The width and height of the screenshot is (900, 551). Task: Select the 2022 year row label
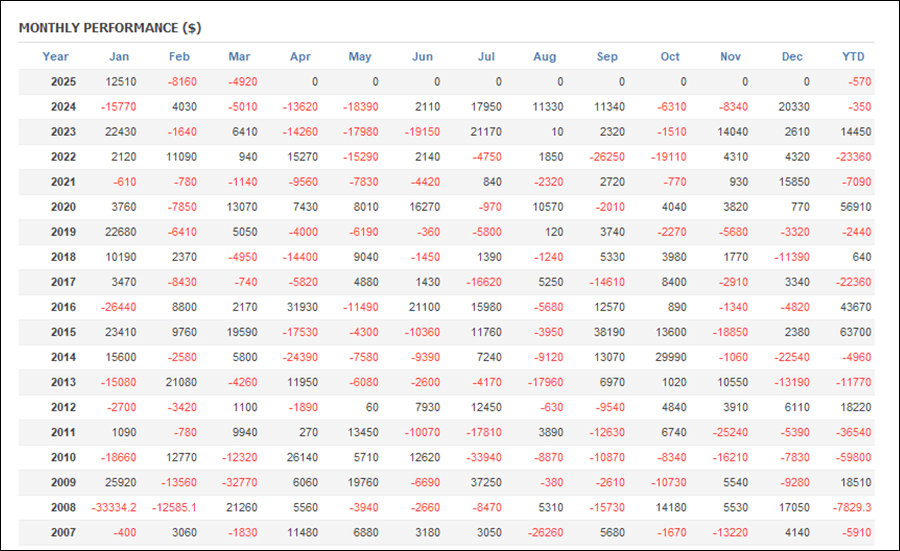pos(63,157)
